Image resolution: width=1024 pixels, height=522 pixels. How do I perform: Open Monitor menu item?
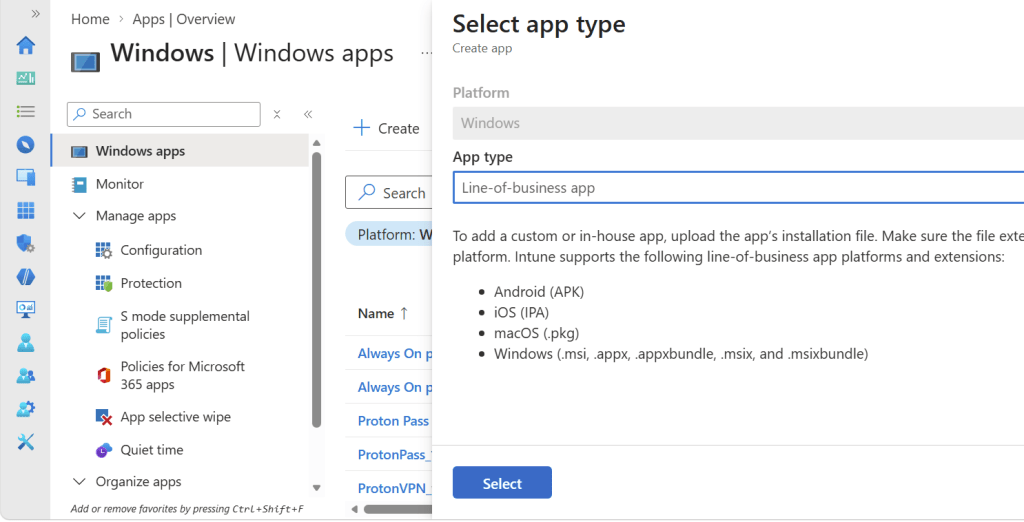point(120,184)
